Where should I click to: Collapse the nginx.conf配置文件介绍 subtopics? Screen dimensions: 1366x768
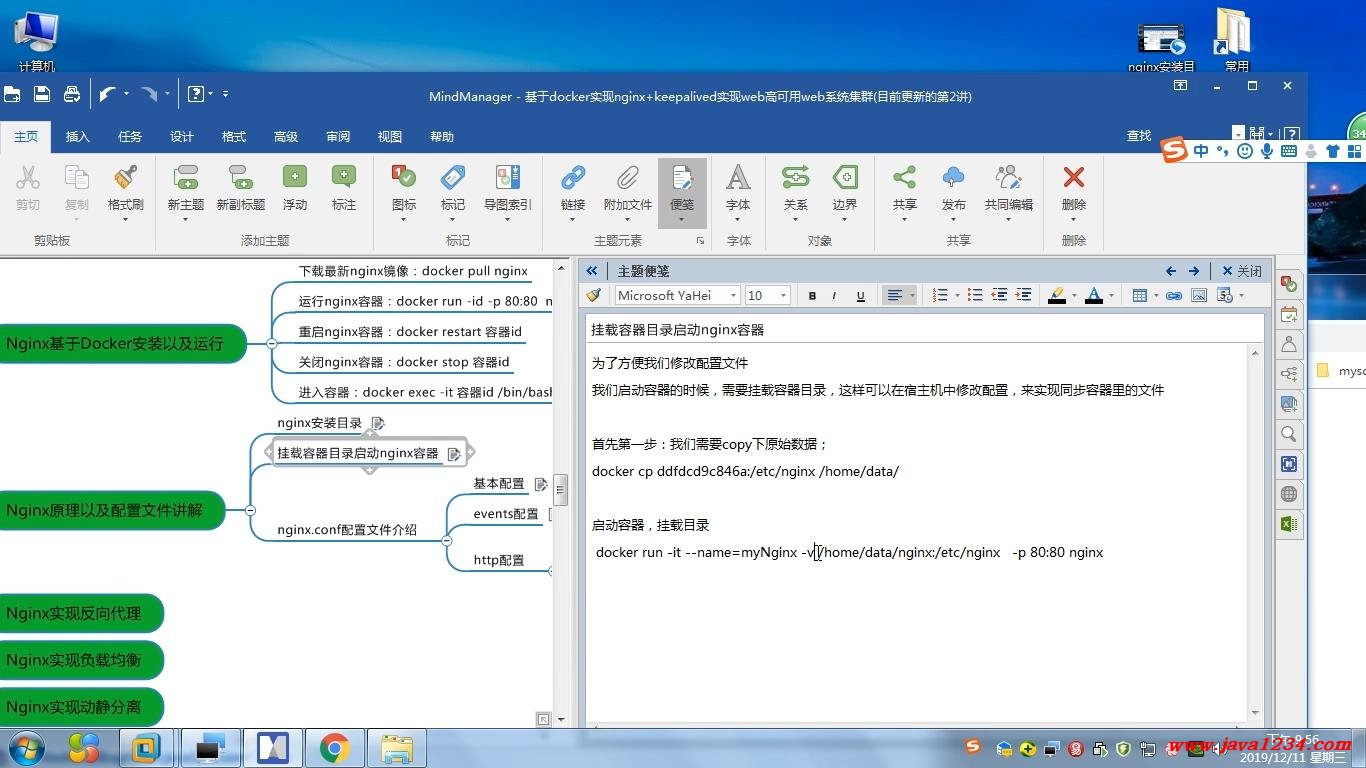[x=446, y=541]
